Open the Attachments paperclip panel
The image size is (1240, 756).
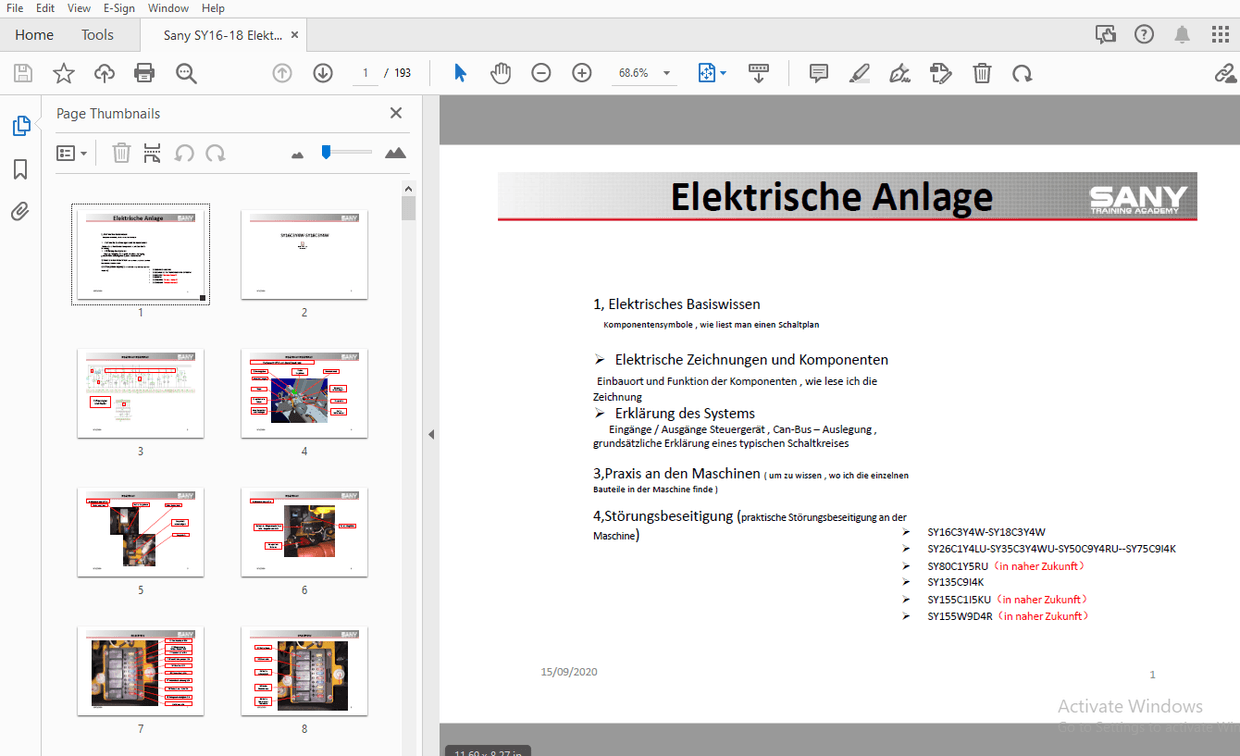[20, 211]
